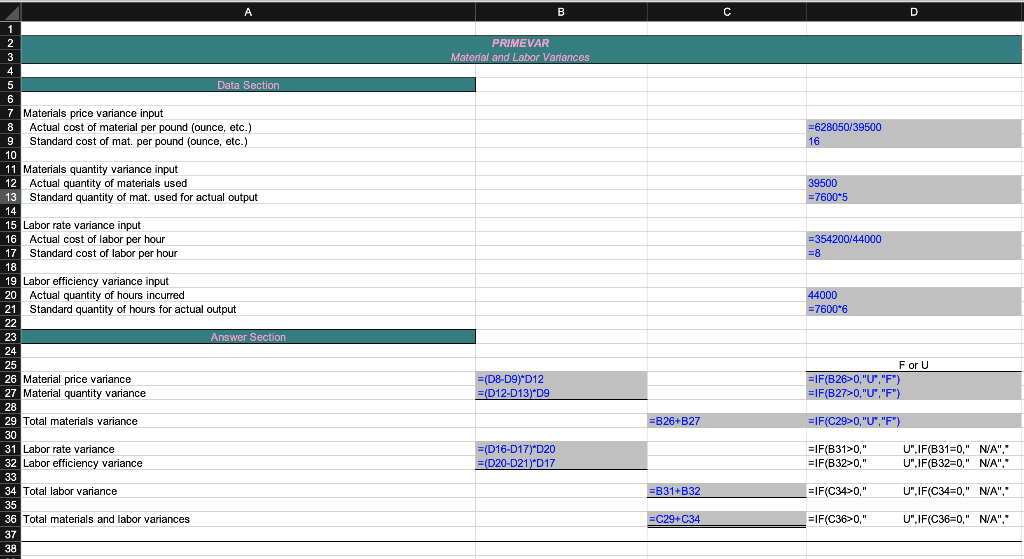1024x559 pixels.
Task: Click the Total materials variance label
Action: 80,421
